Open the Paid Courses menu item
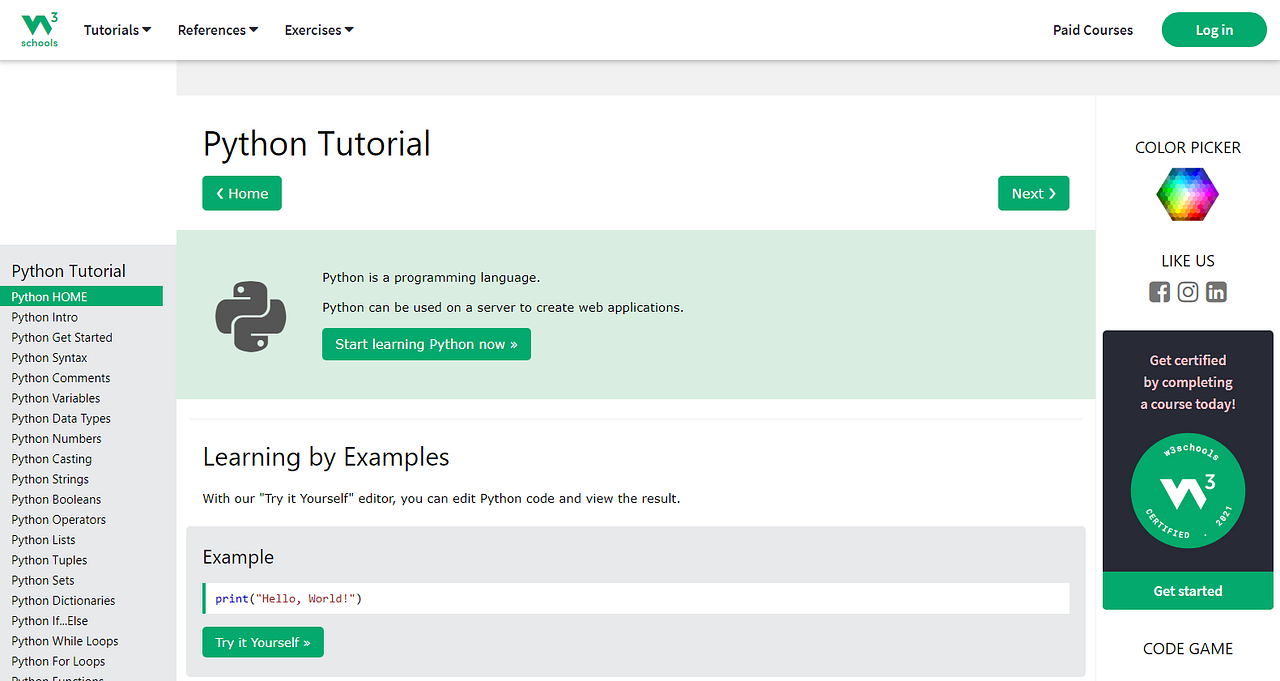Image resolution: width=1280 pixels, height=681 pixels. click(1092, 30)
